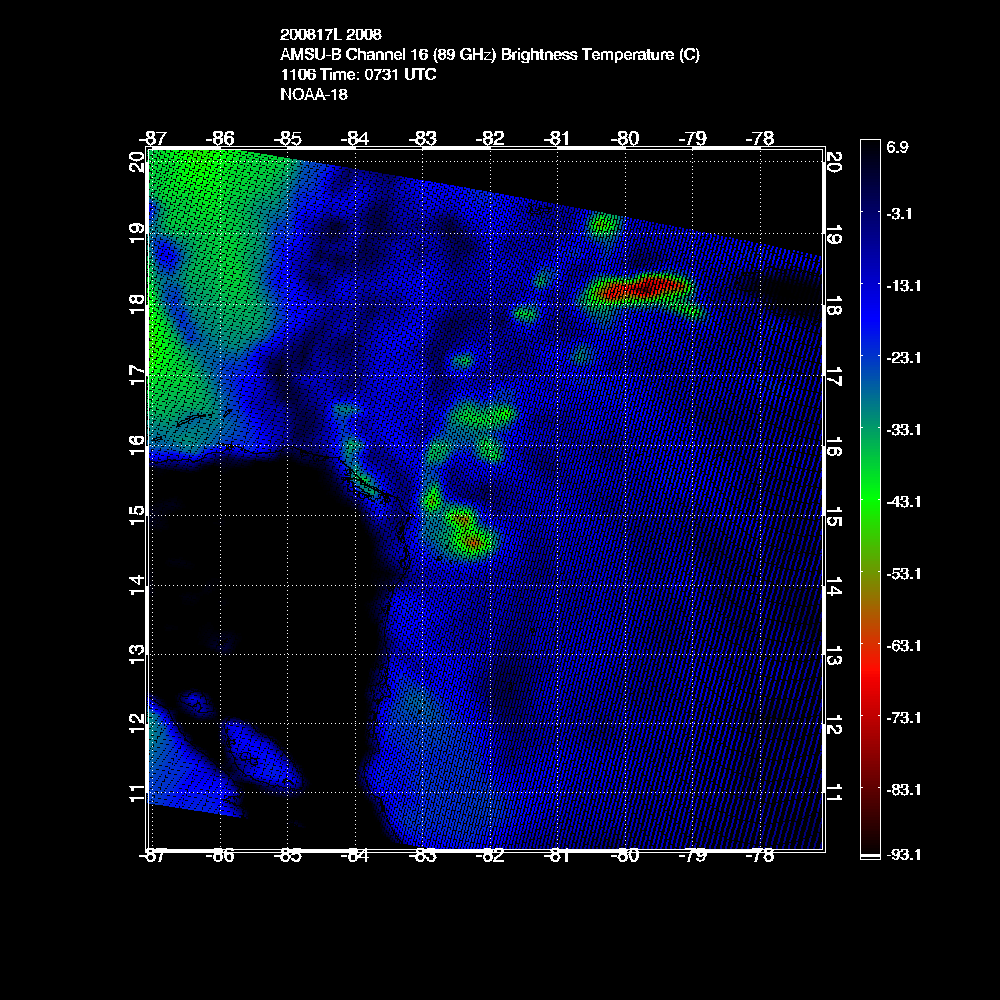
Task: Click the -84 longitude label on the top axis
Action: (355, 138)
